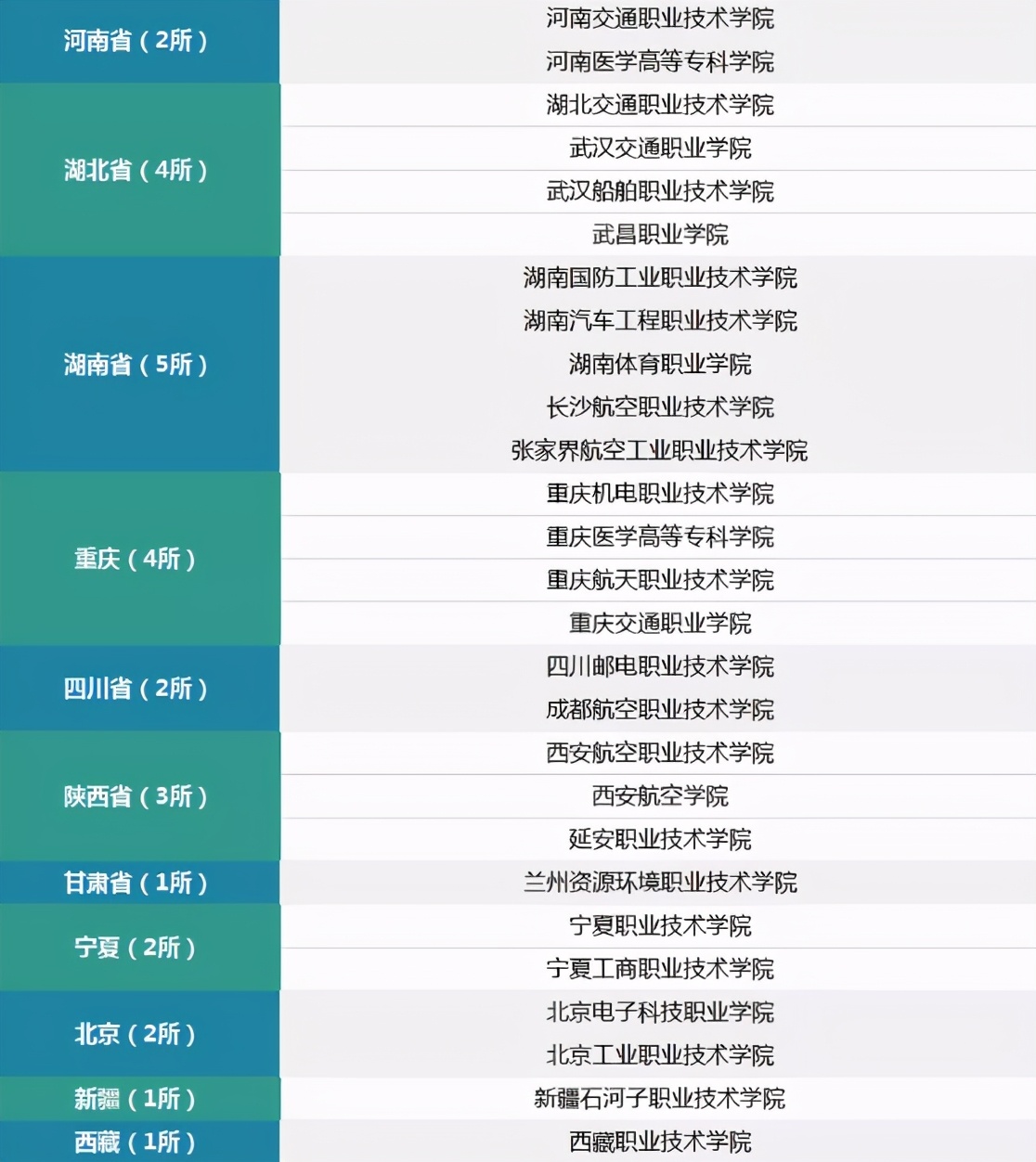This screenshot has width=1036, height=1162.
Task: Click the 湖南省（5所）header cell
Action: click(139, 366)
